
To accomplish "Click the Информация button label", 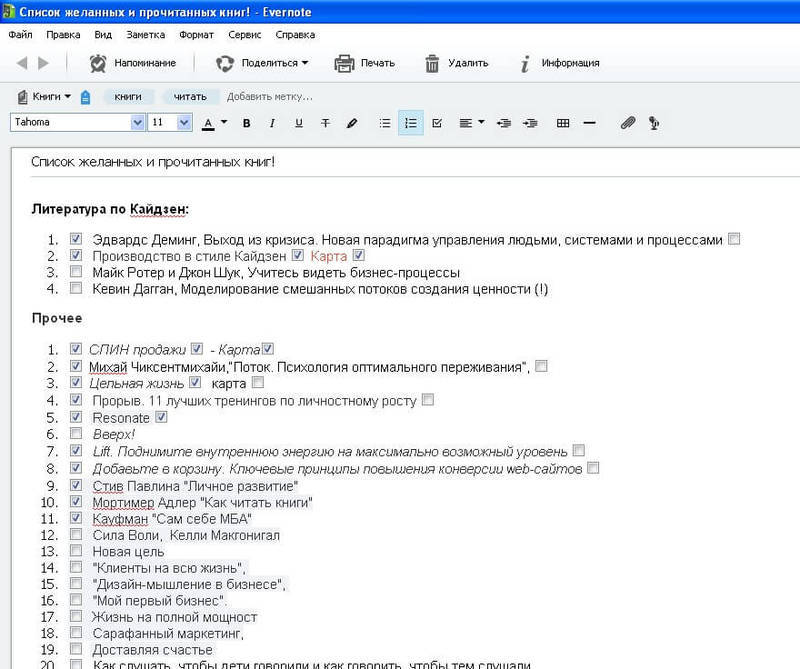I will click(570, 63).
